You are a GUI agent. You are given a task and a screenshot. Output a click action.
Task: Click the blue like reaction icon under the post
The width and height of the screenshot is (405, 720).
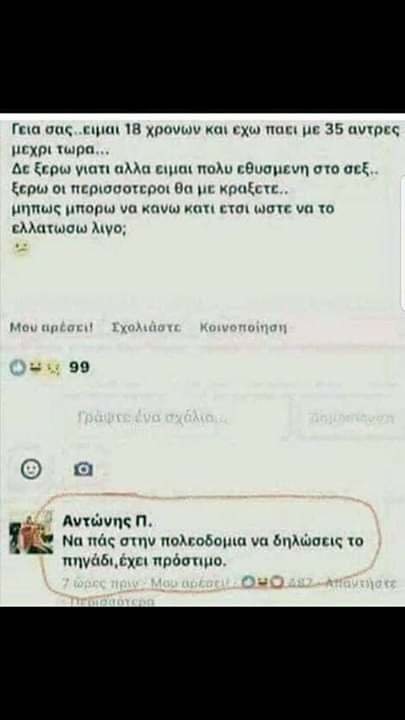18,367
